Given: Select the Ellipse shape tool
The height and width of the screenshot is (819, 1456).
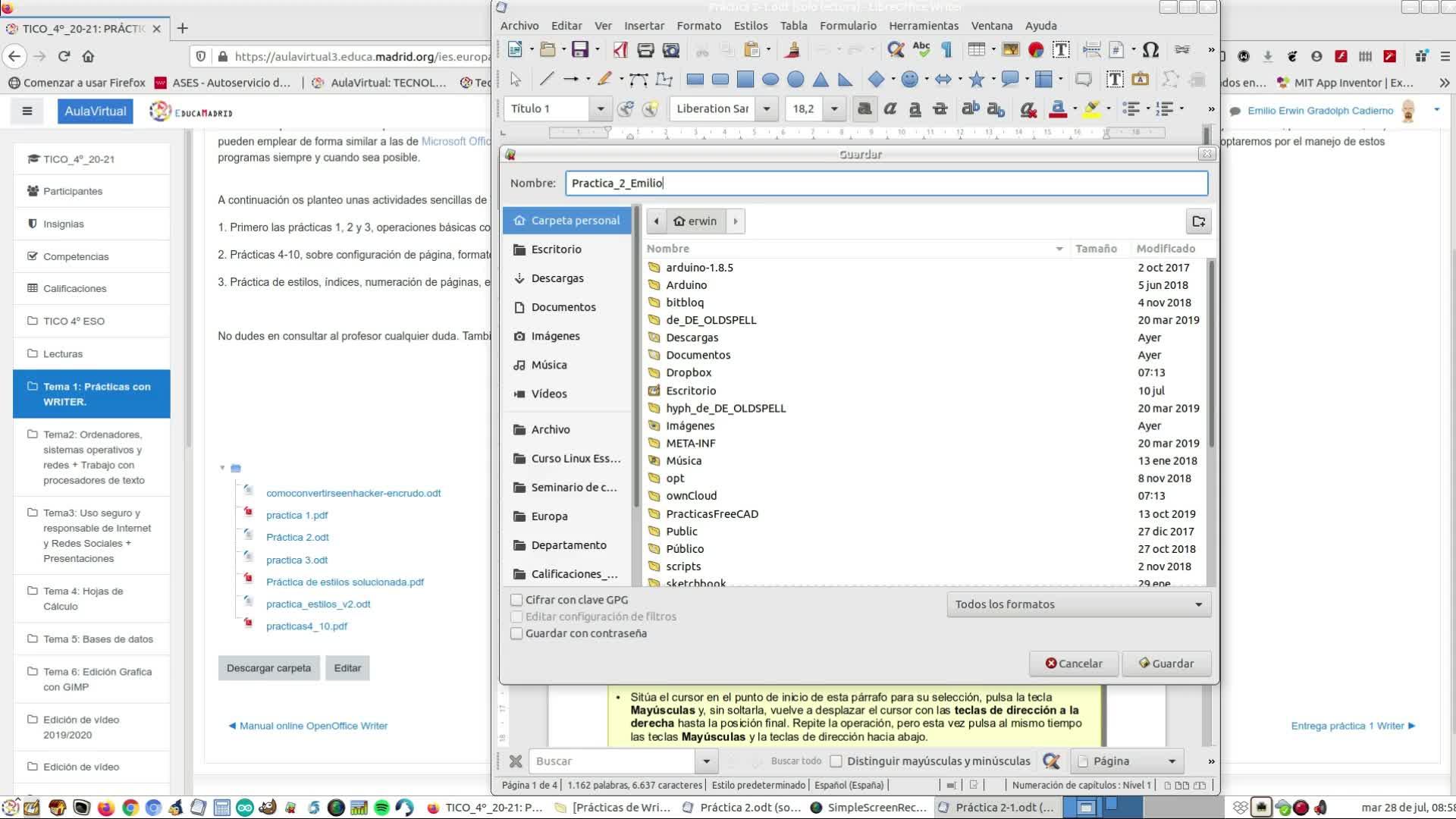Looking at the screenshot, I should tap(770, 79).
